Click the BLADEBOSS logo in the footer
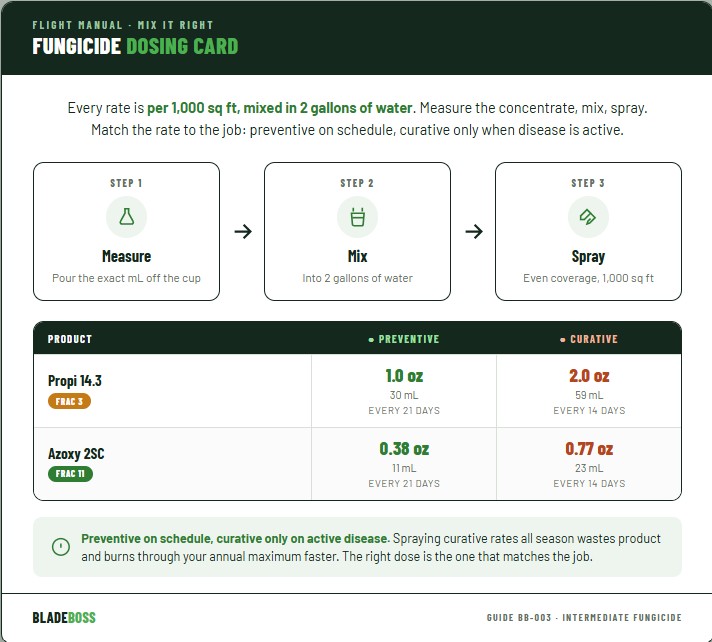This screenshot has width=712, height=642. tap(64, 617)
